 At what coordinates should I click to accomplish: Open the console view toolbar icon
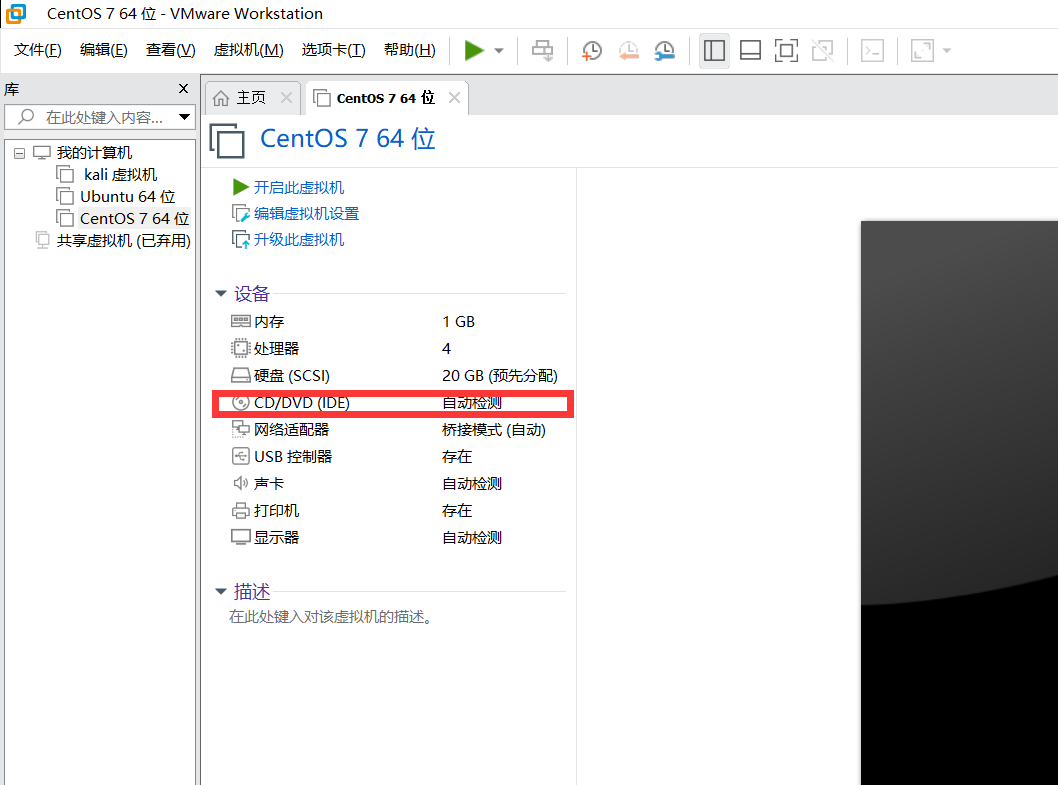click(x=872, y=51)
